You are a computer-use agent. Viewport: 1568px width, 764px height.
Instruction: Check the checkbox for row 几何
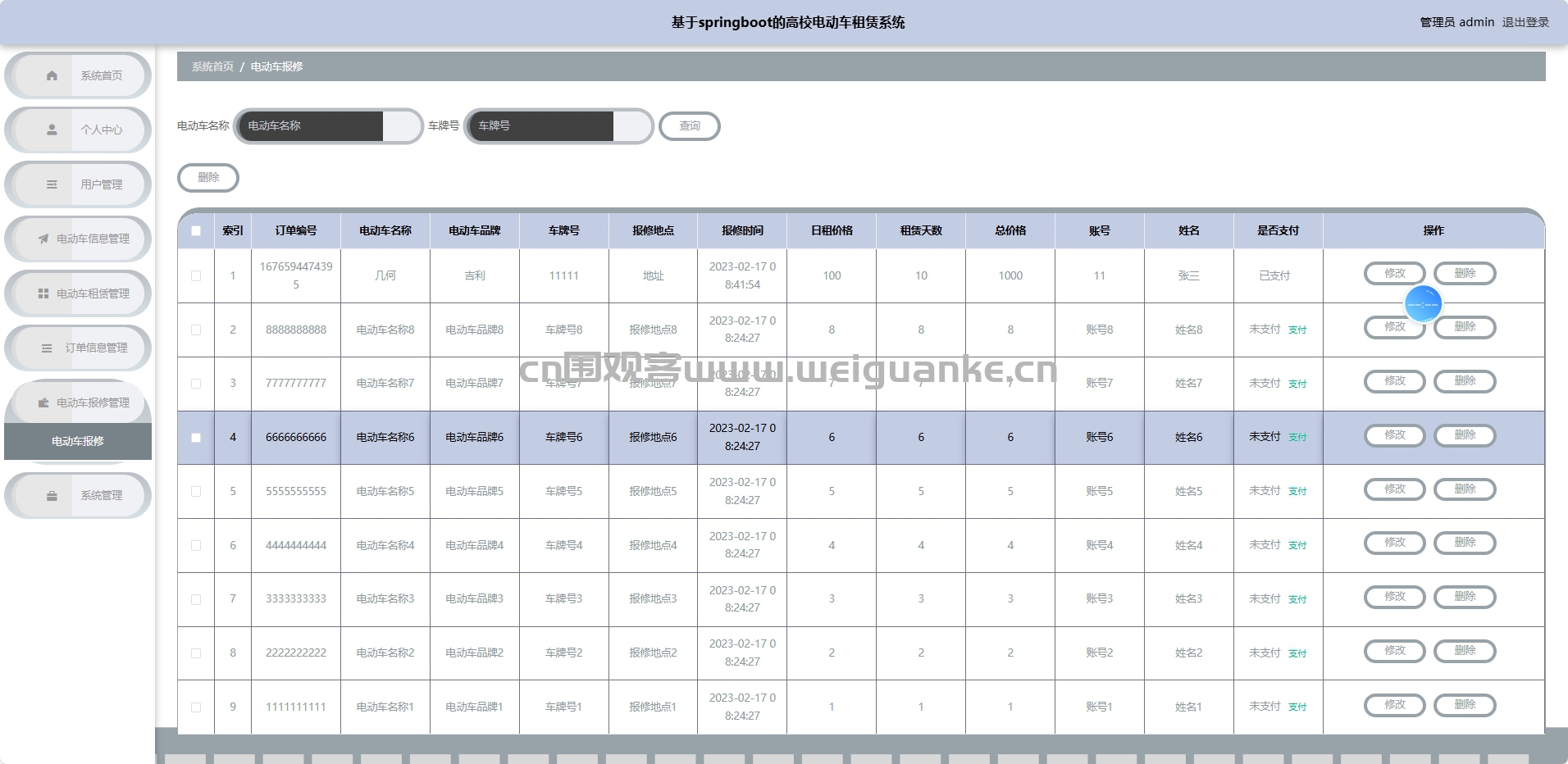click(x=196, y=275)
